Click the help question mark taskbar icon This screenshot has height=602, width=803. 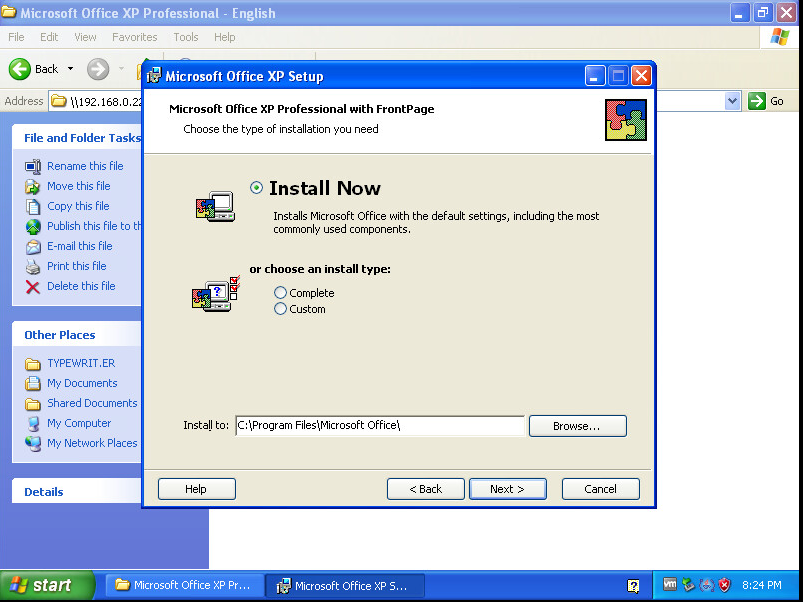pos(633,586)
